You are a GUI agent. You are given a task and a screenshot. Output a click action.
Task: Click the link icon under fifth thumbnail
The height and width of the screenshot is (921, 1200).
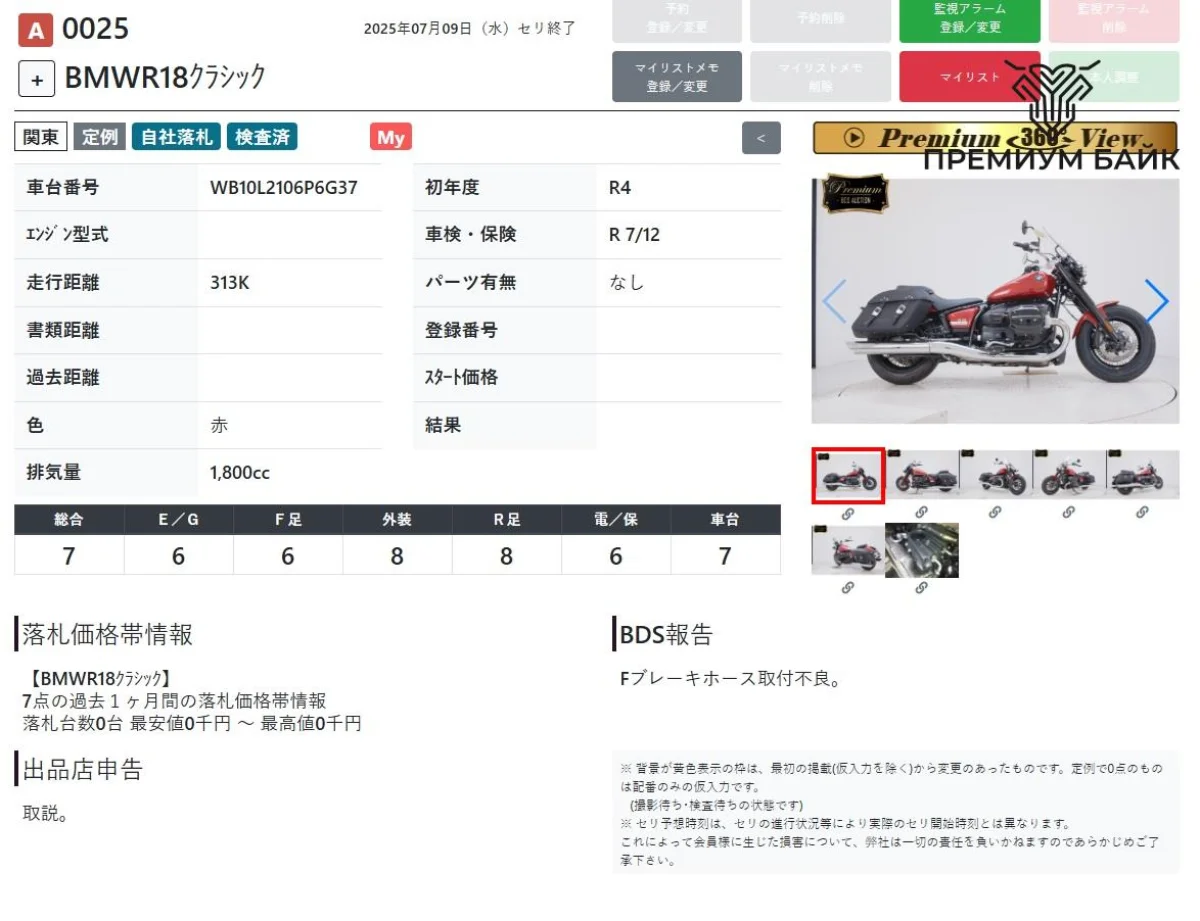(x=1142, y=513)
